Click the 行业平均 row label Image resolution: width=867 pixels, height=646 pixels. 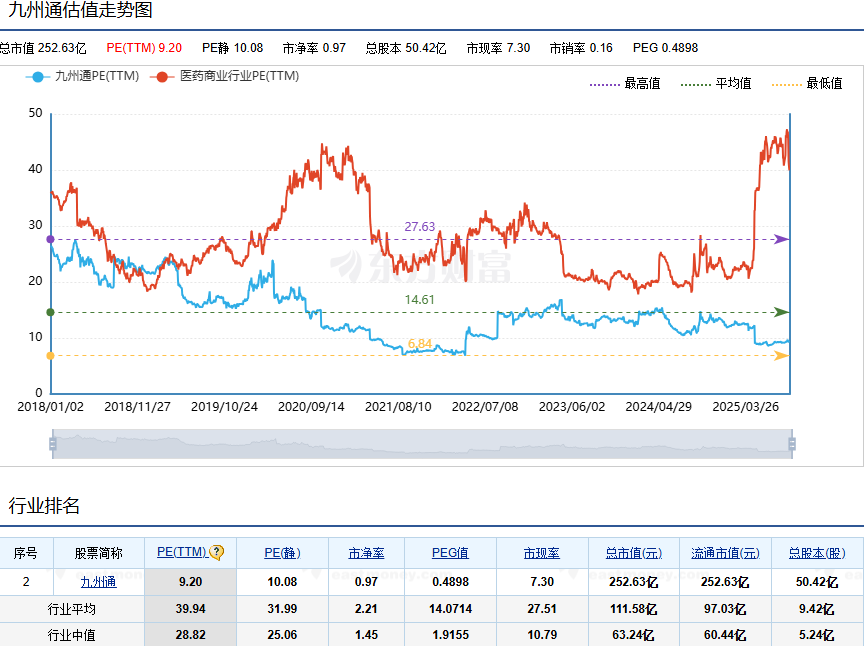pos(71,609)
